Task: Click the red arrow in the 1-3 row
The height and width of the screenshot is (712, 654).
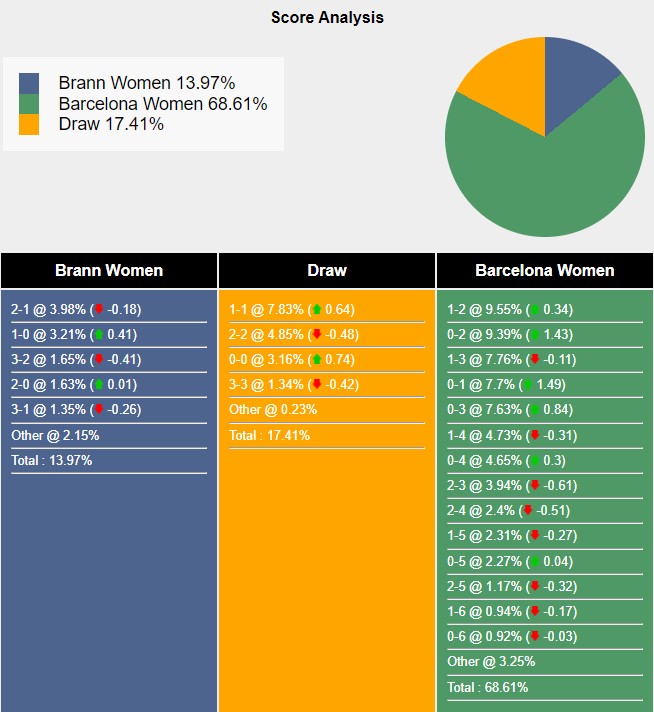Action: pyautogui.click(x=535, y=359)
